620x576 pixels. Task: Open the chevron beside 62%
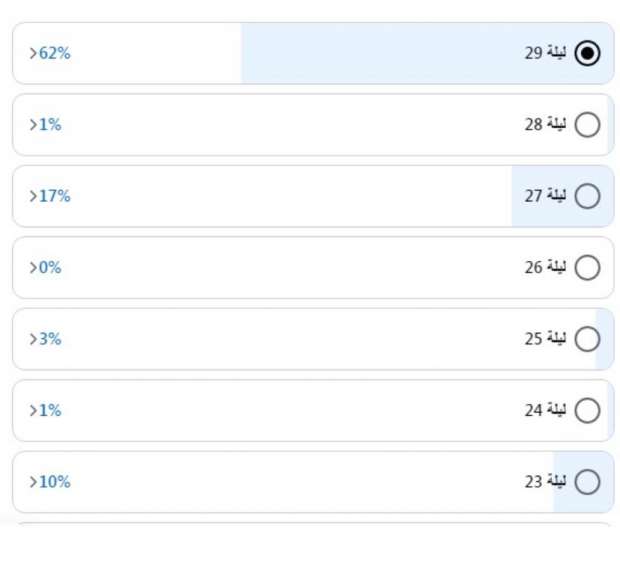(x=33, y=53)
